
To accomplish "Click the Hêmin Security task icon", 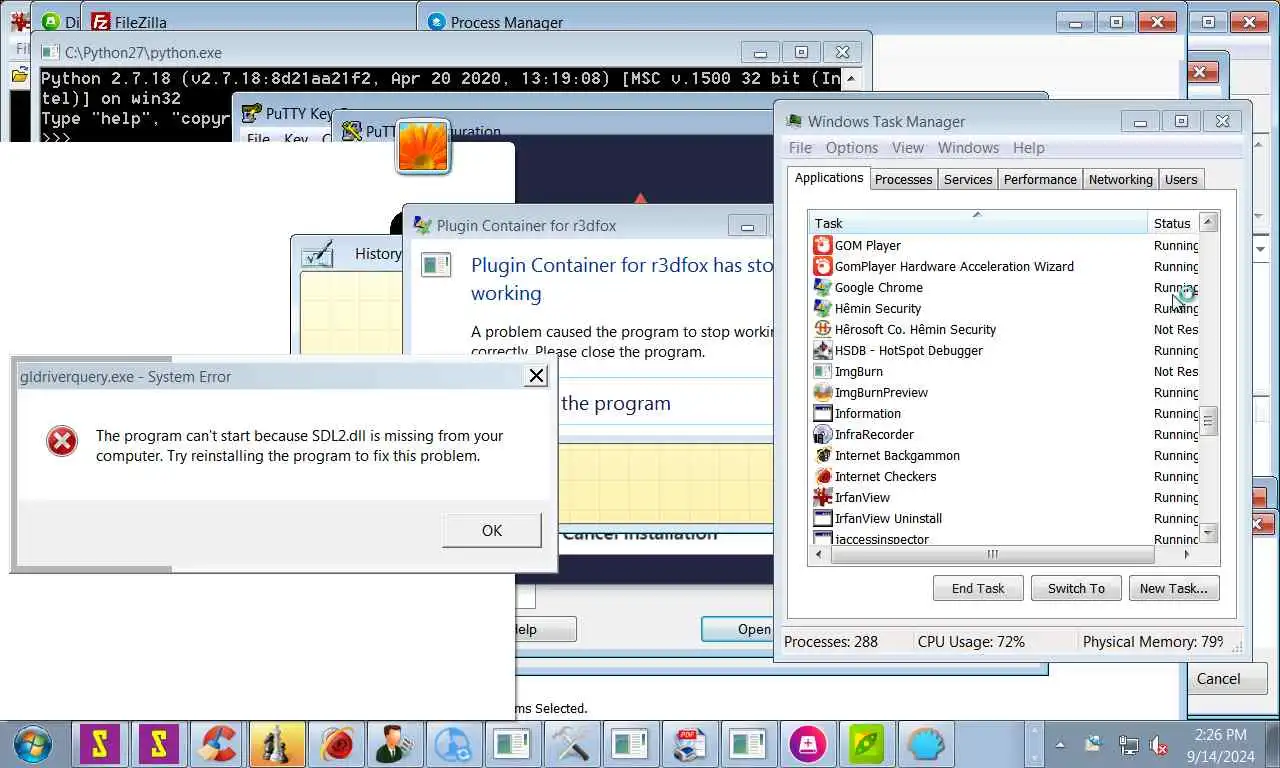I will click(823, 308).
